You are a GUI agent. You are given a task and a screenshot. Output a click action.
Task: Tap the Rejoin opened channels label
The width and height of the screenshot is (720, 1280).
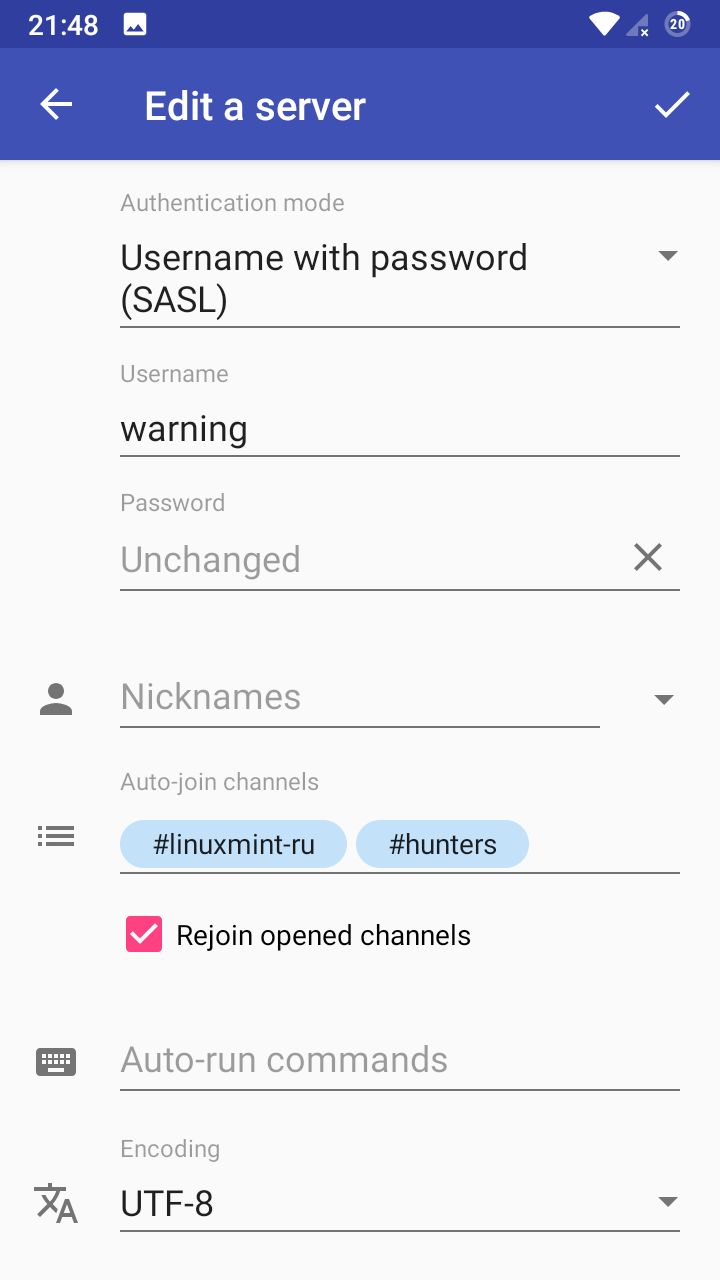[x=323, y=936]
